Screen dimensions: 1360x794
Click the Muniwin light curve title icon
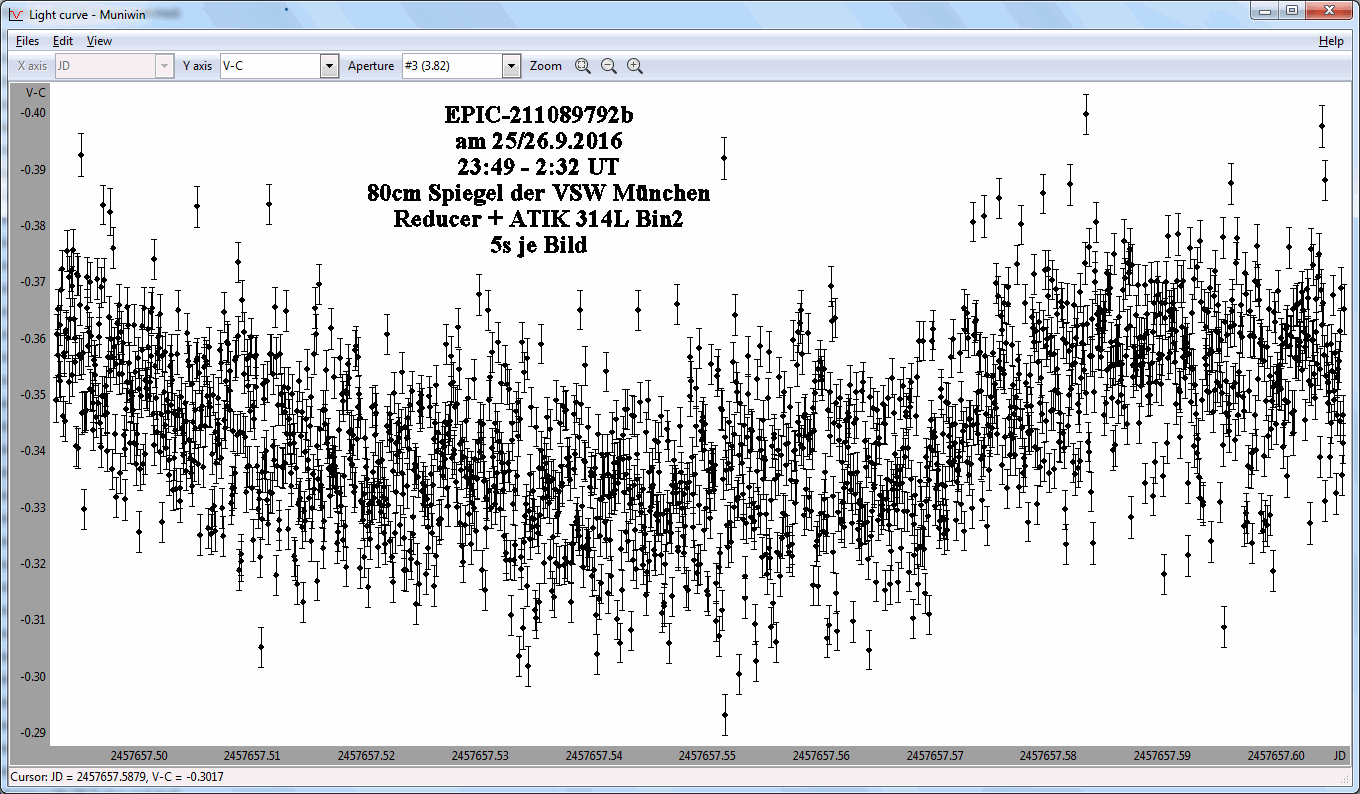click(15, 12)
